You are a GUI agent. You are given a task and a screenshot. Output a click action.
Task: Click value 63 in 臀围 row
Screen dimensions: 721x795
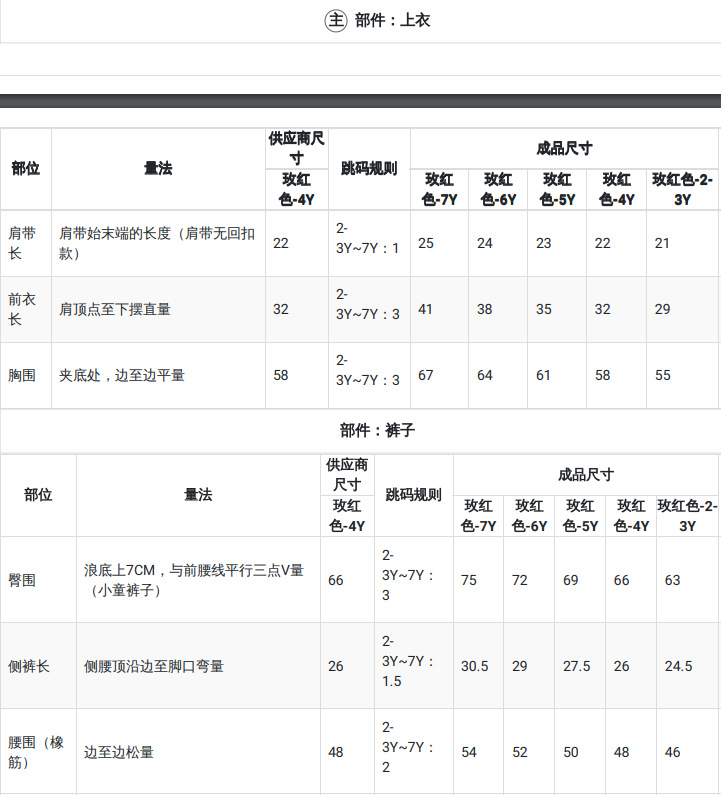coord(673,580)
